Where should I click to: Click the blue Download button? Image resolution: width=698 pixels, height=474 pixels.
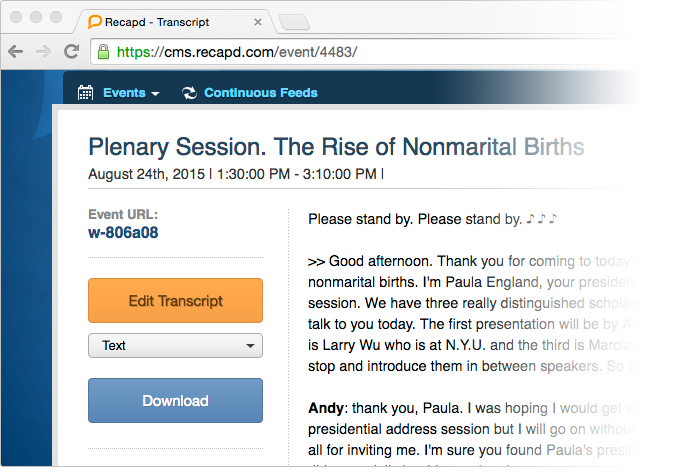click(x=175, y=401)
